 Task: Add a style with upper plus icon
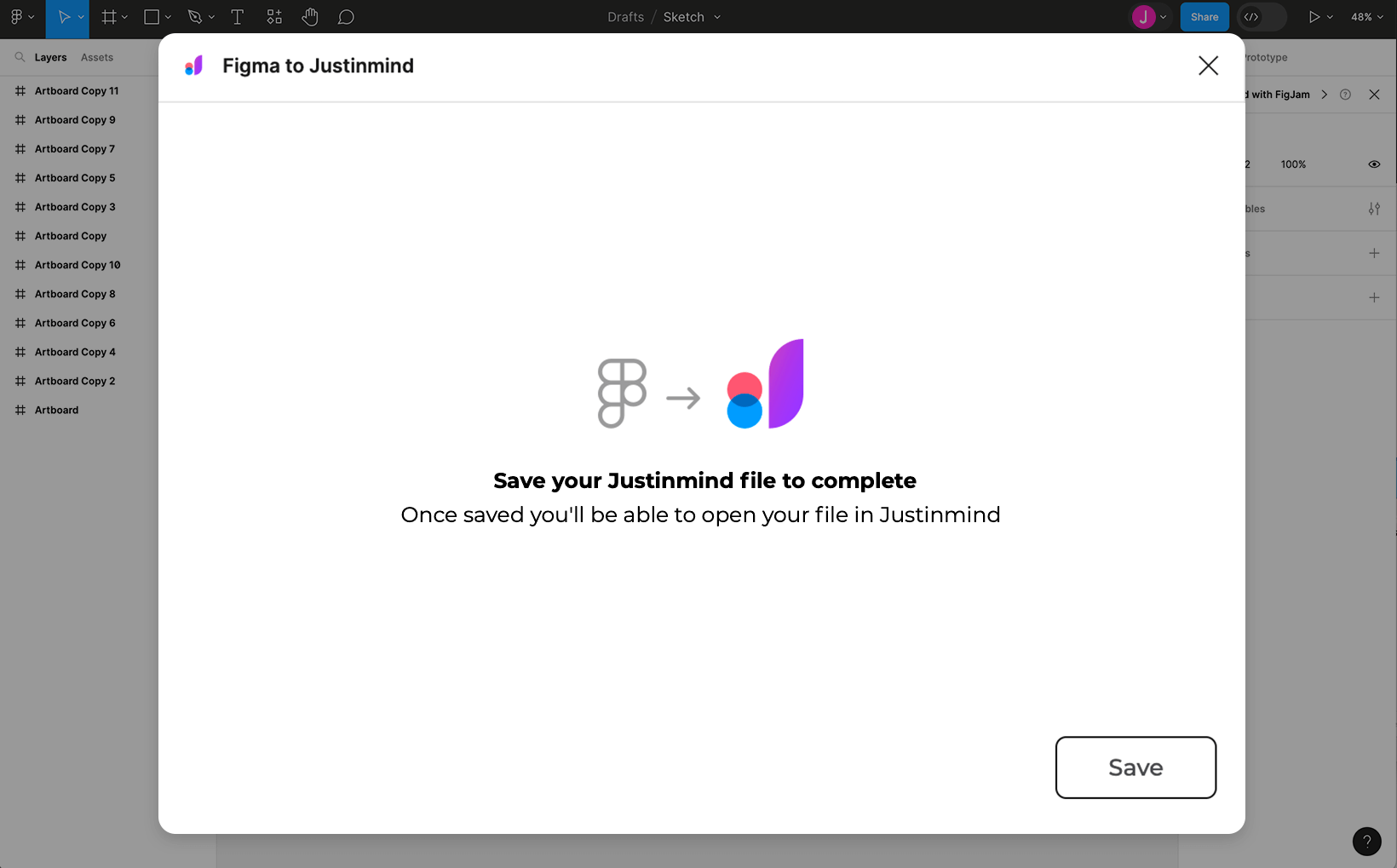pyautogui.click(x=1374, y=253)
